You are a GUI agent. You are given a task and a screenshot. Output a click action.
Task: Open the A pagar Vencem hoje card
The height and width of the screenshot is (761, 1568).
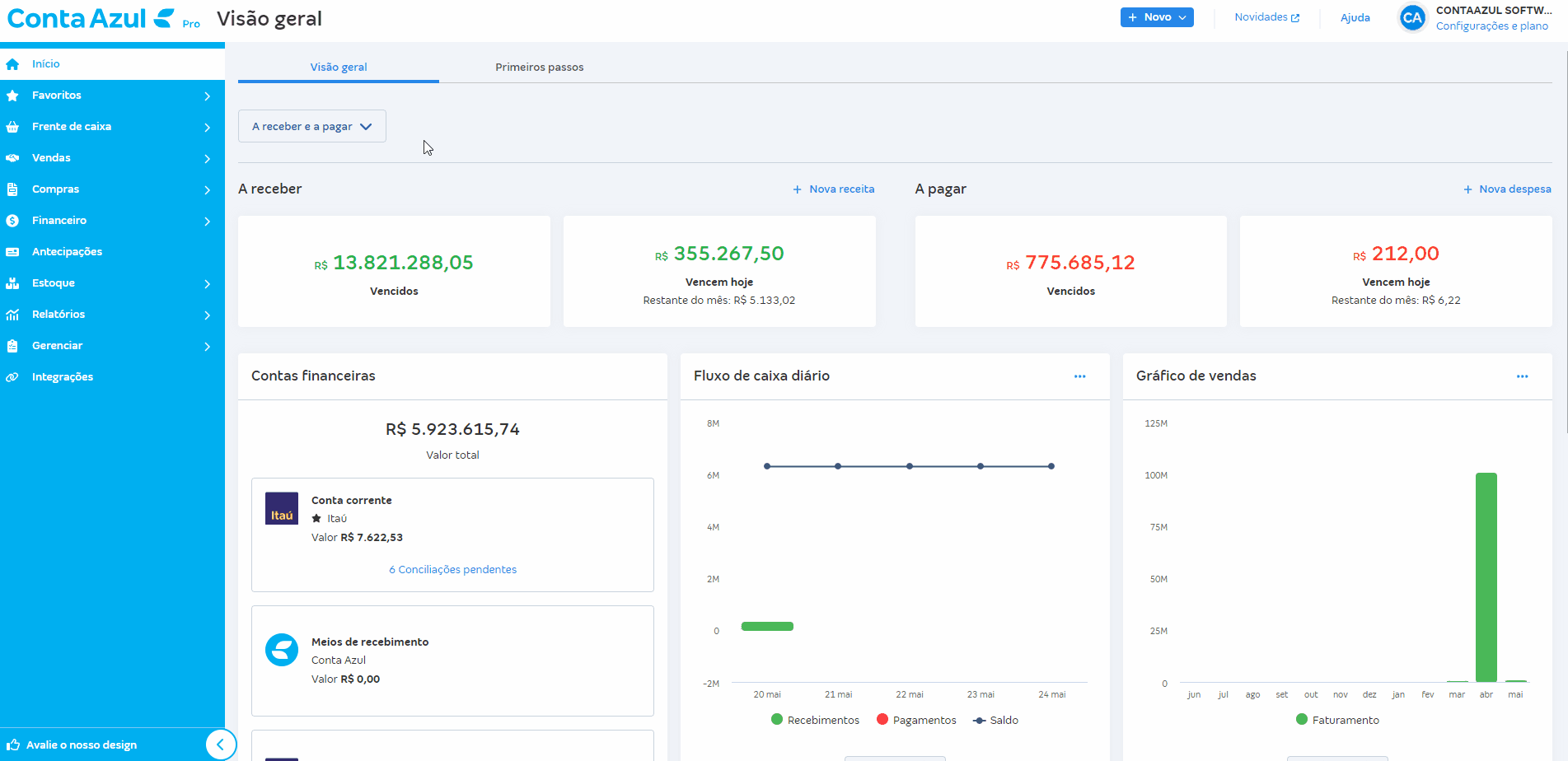point(1396,272)
